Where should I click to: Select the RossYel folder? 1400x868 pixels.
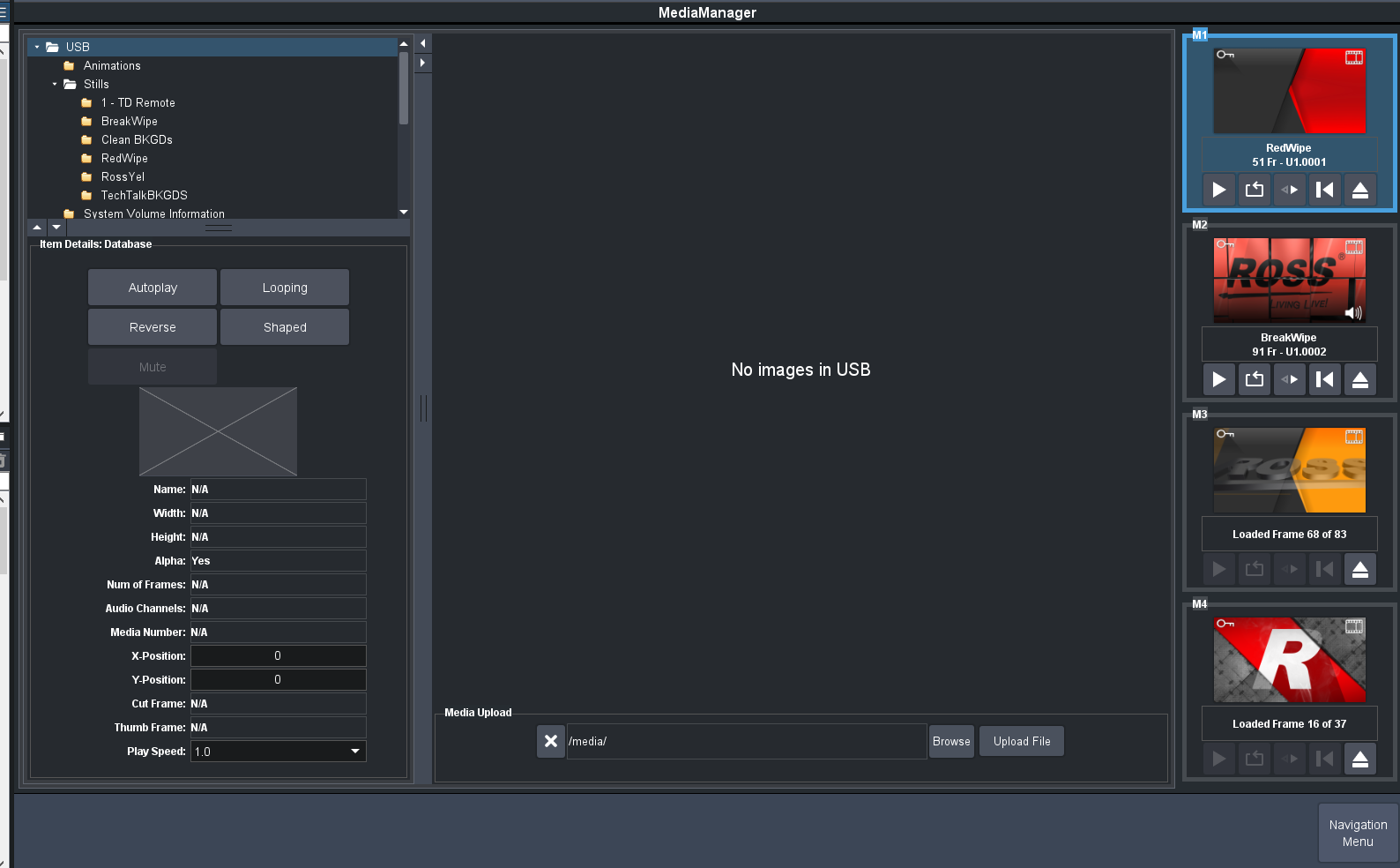point(123,177)
